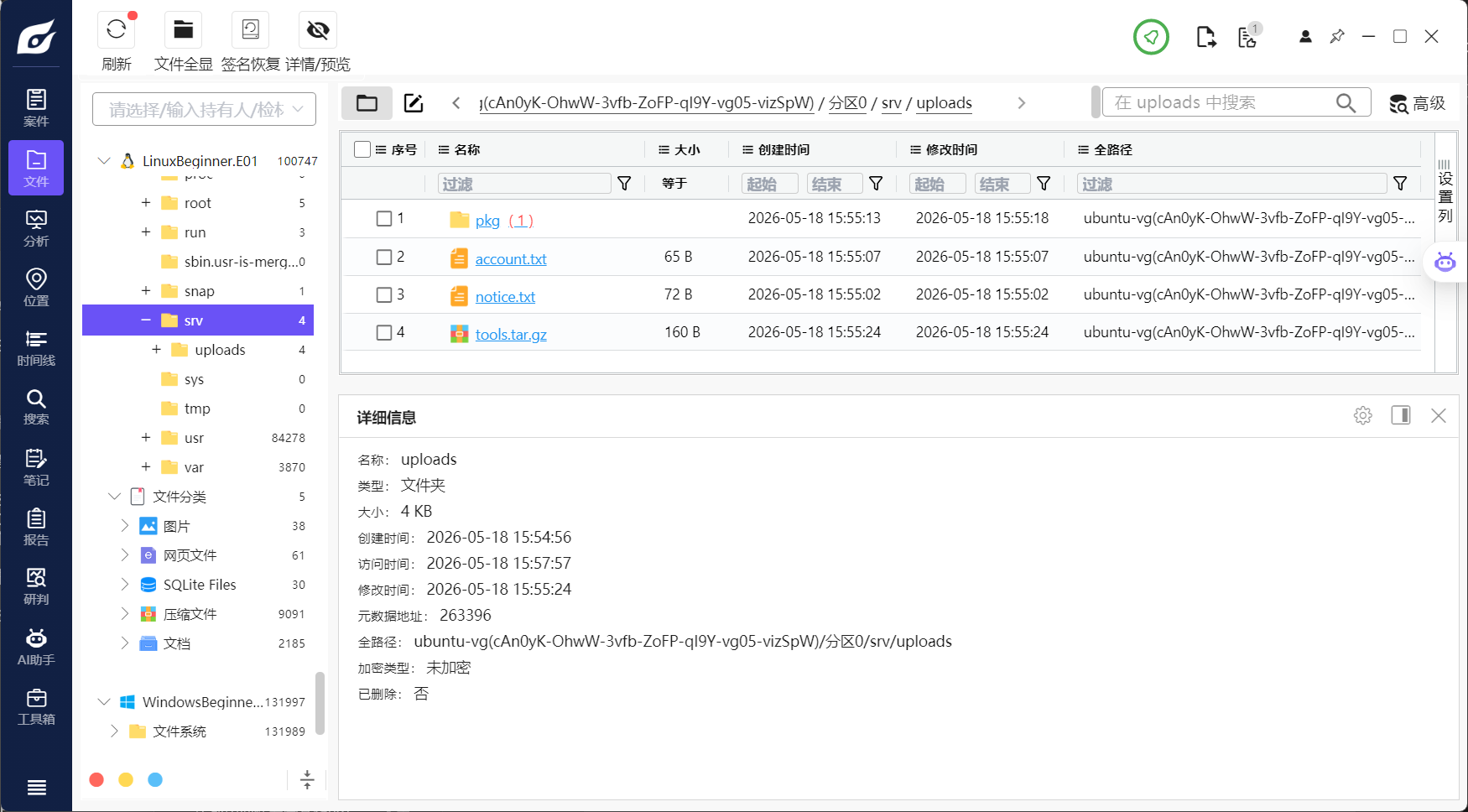Click the collapse divider icon below tree
This screenshot has height=812, width=1468.
click(x=307, y=779)
